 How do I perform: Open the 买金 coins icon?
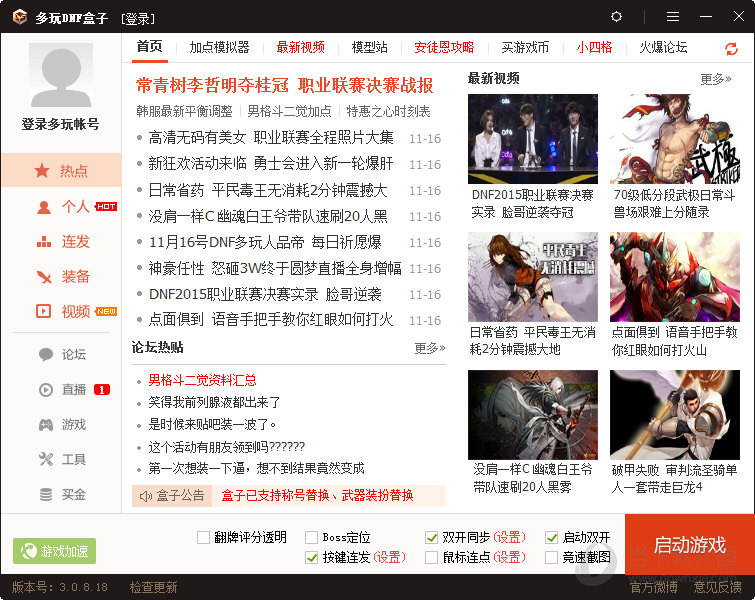click(x=46, y=495)
